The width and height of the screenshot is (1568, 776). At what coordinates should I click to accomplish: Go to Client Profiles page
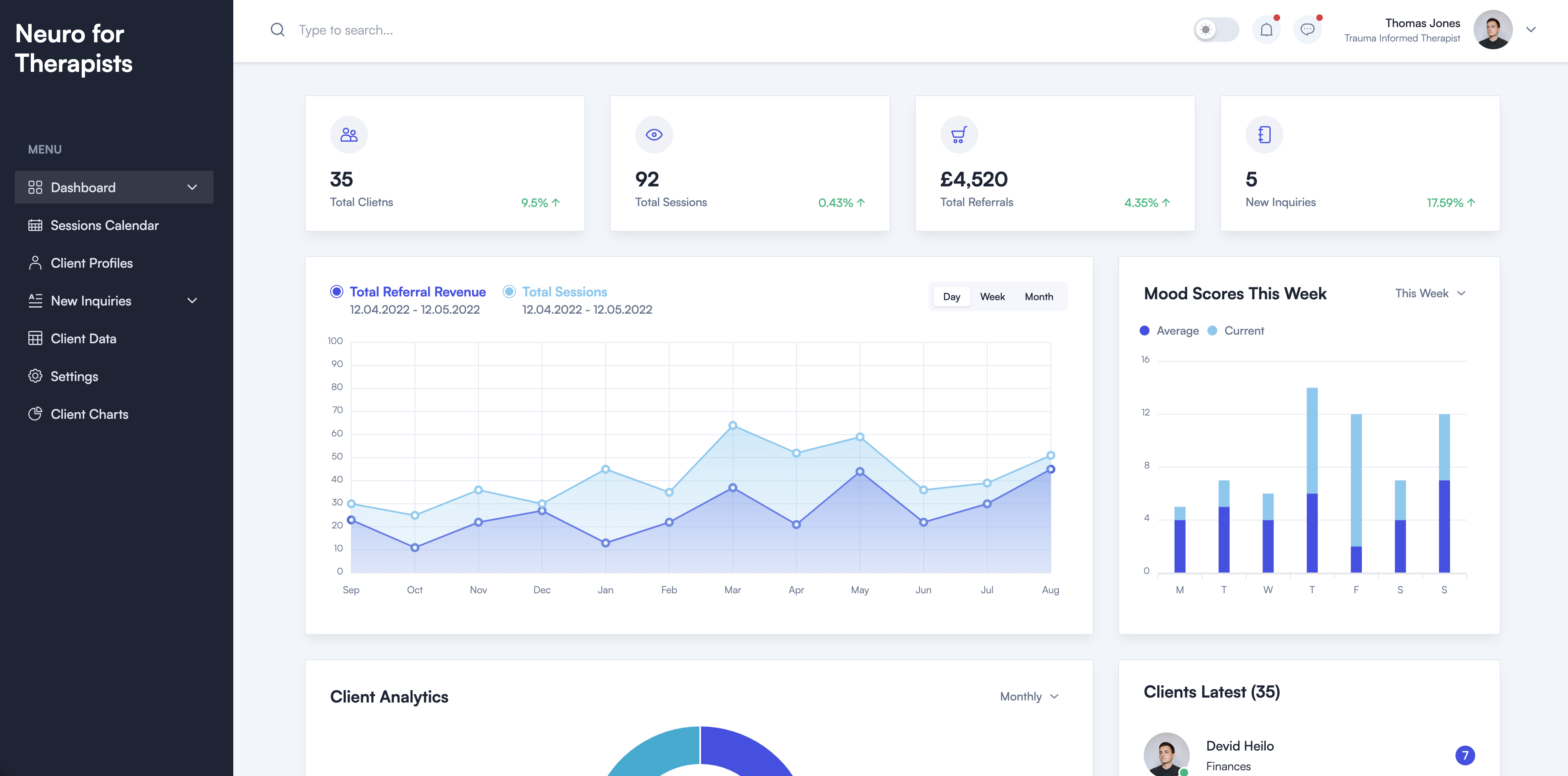point(114,263)
